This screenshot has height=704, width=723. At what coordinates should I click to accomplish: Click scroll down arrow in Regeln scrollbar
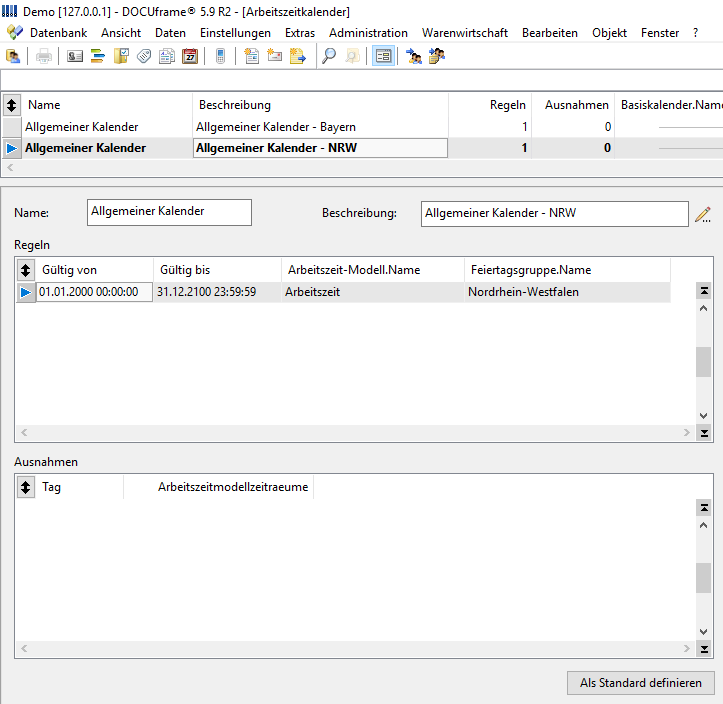point(704,415)
